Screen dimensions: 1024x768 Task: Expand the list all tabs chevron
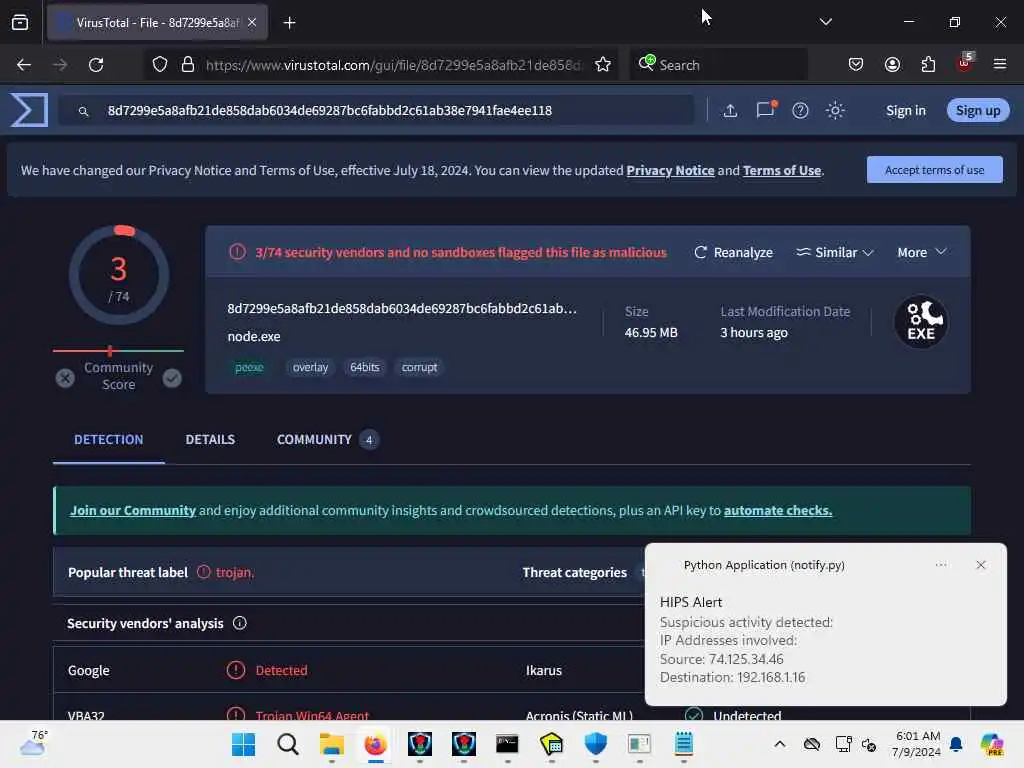(x=825, y=22)
